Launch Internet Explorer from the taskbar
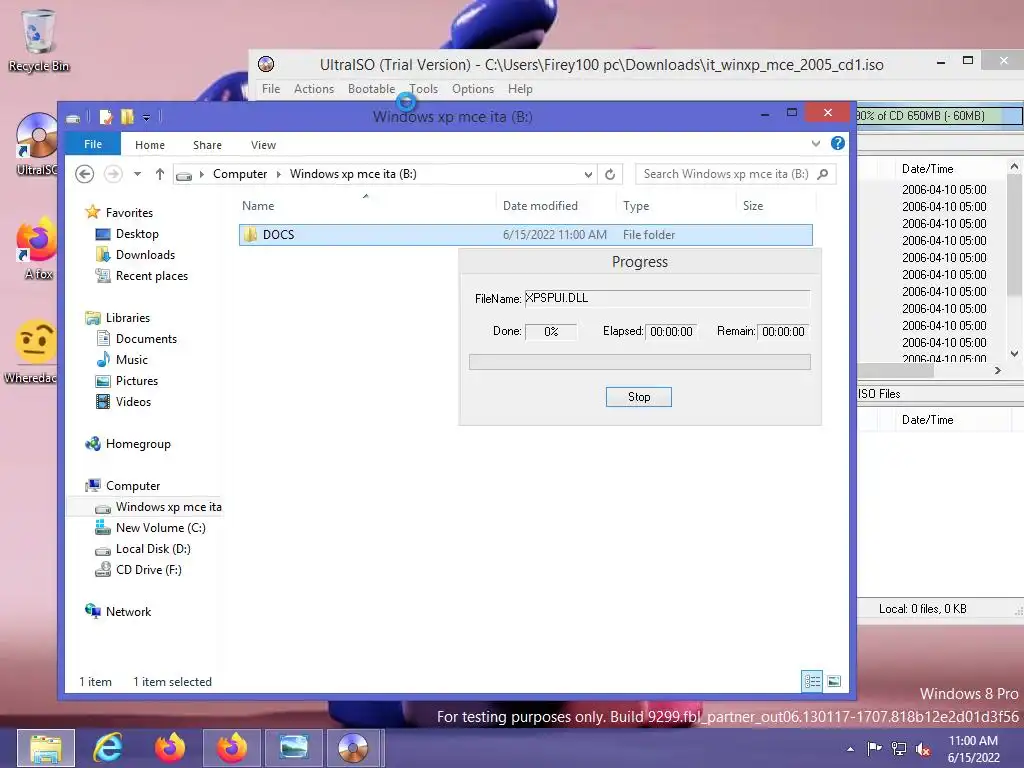Image resolution: width=1024 pixels, height=768 pixels. coord(108,748)
